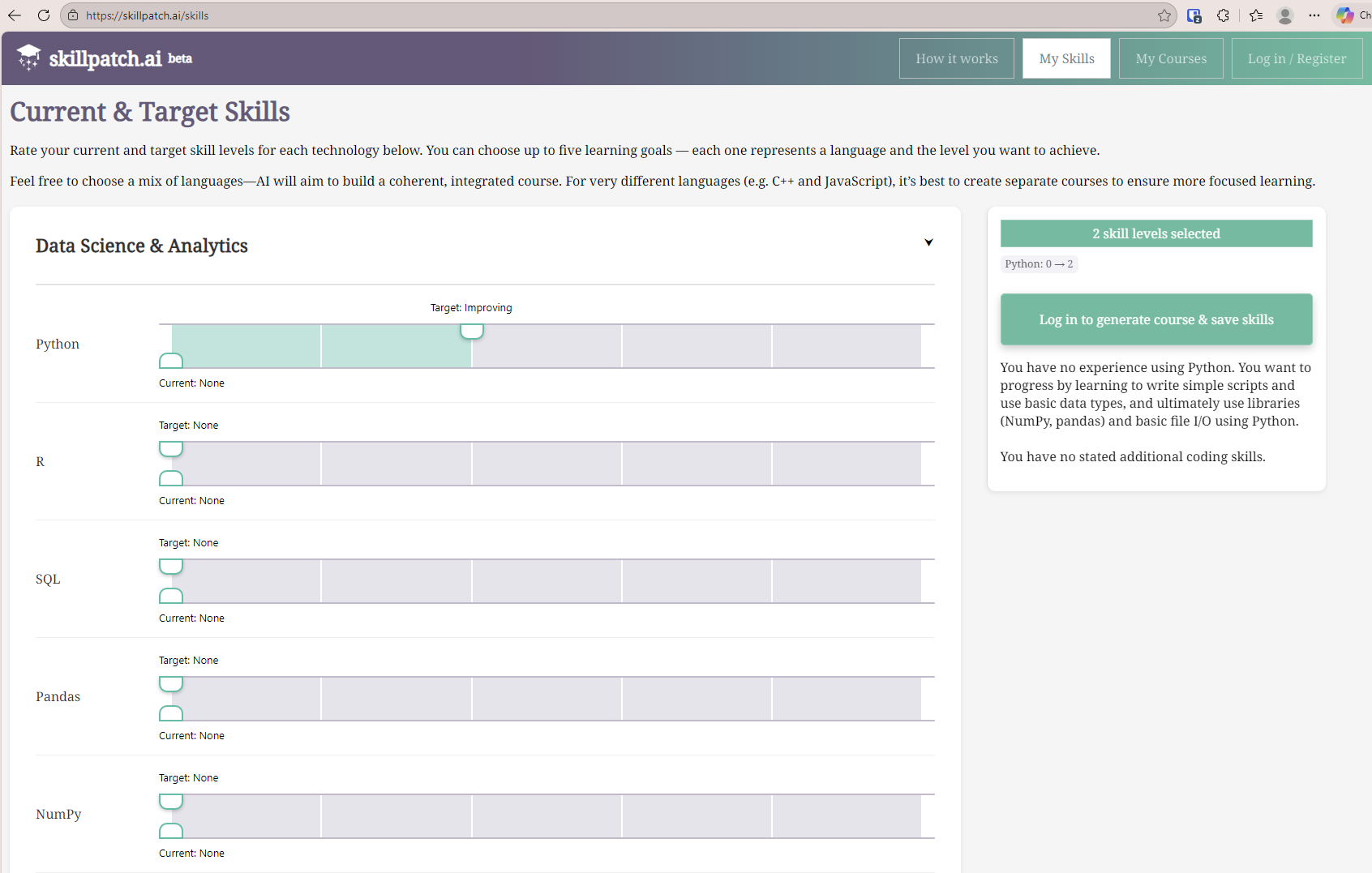Click the 'Target: Improving' label
Screen dimensions: 1372x873
pos(471,308)
